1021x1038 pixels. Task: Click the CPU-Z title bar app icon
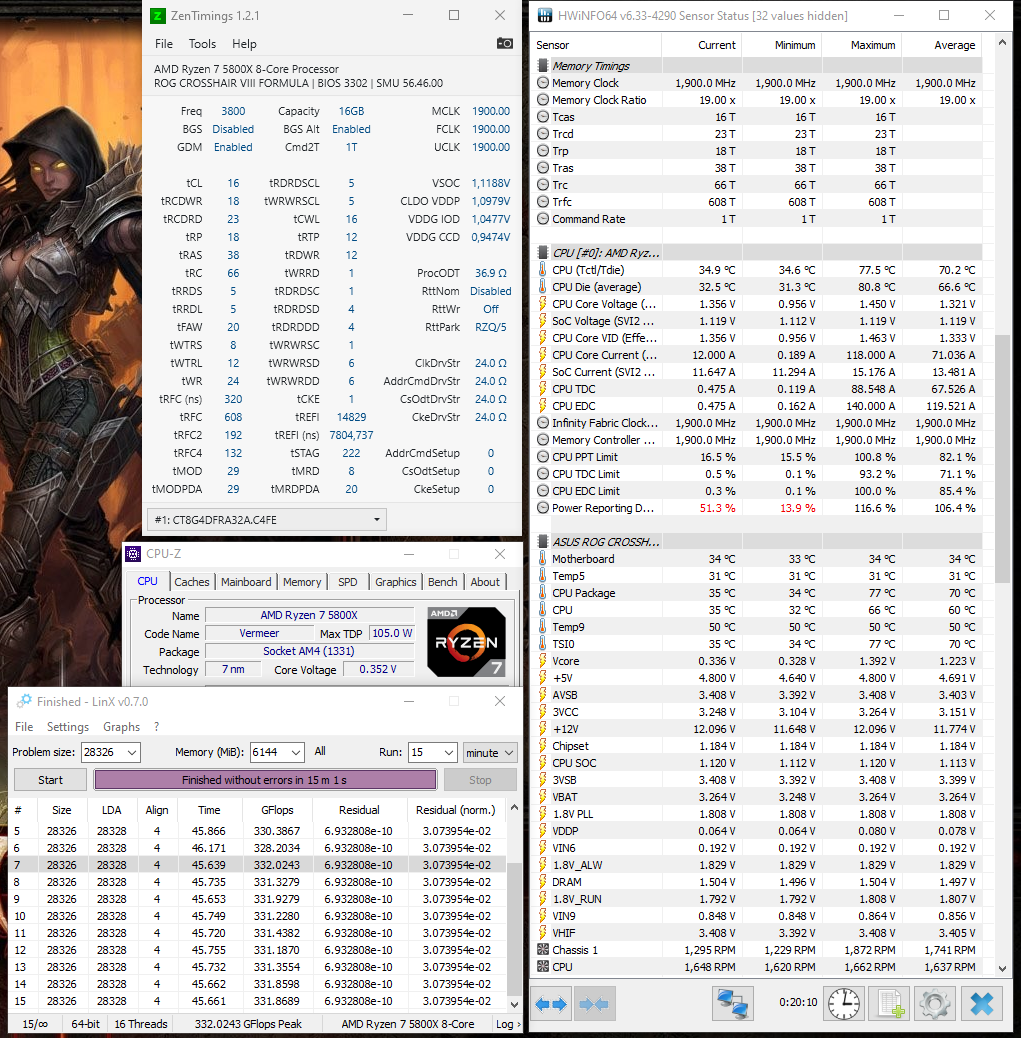tap(133, 554)
